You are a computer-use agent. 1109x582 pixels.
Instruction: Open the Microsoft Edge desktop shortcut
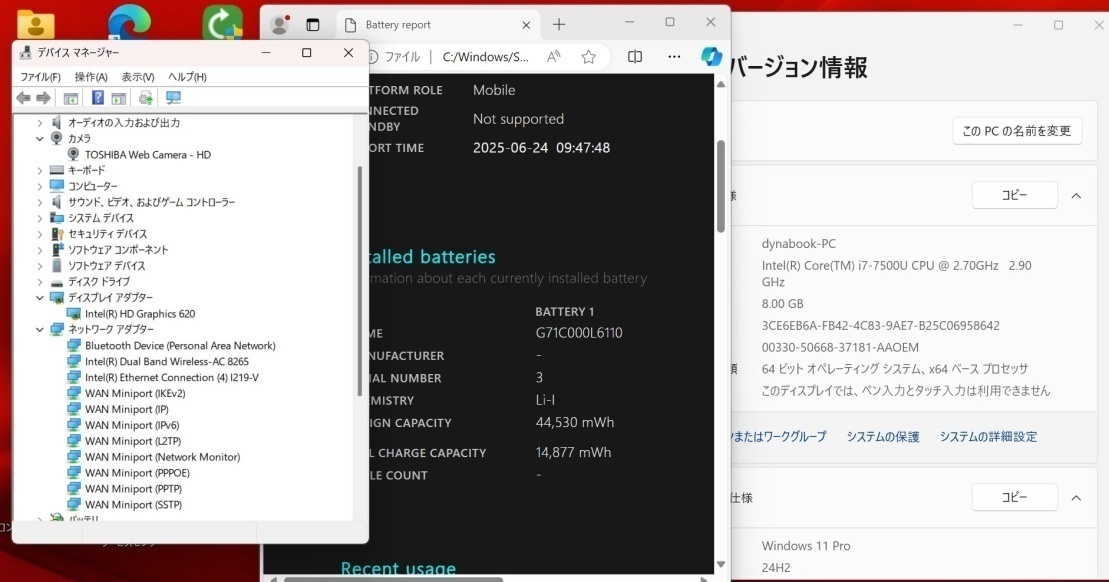(x=129, y=21)
